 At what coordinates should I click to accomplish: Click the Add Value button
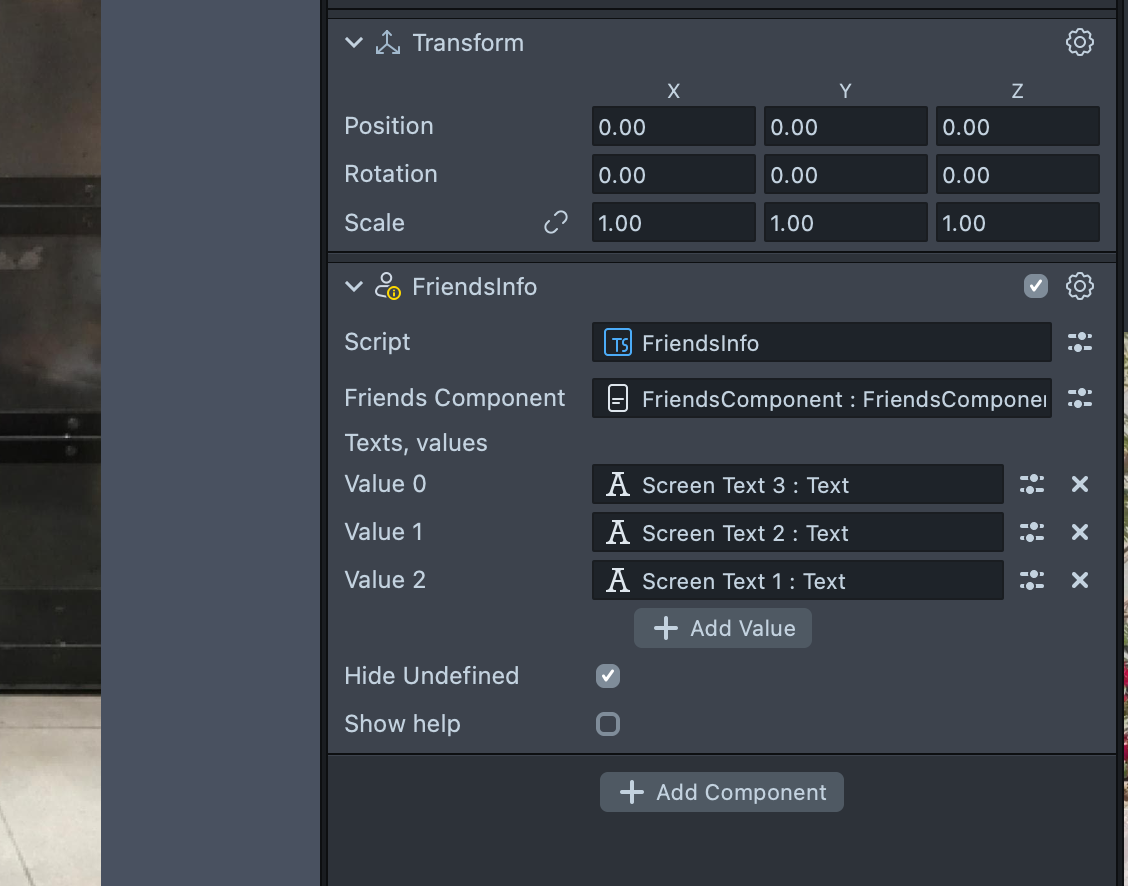(x=722, y=629)
